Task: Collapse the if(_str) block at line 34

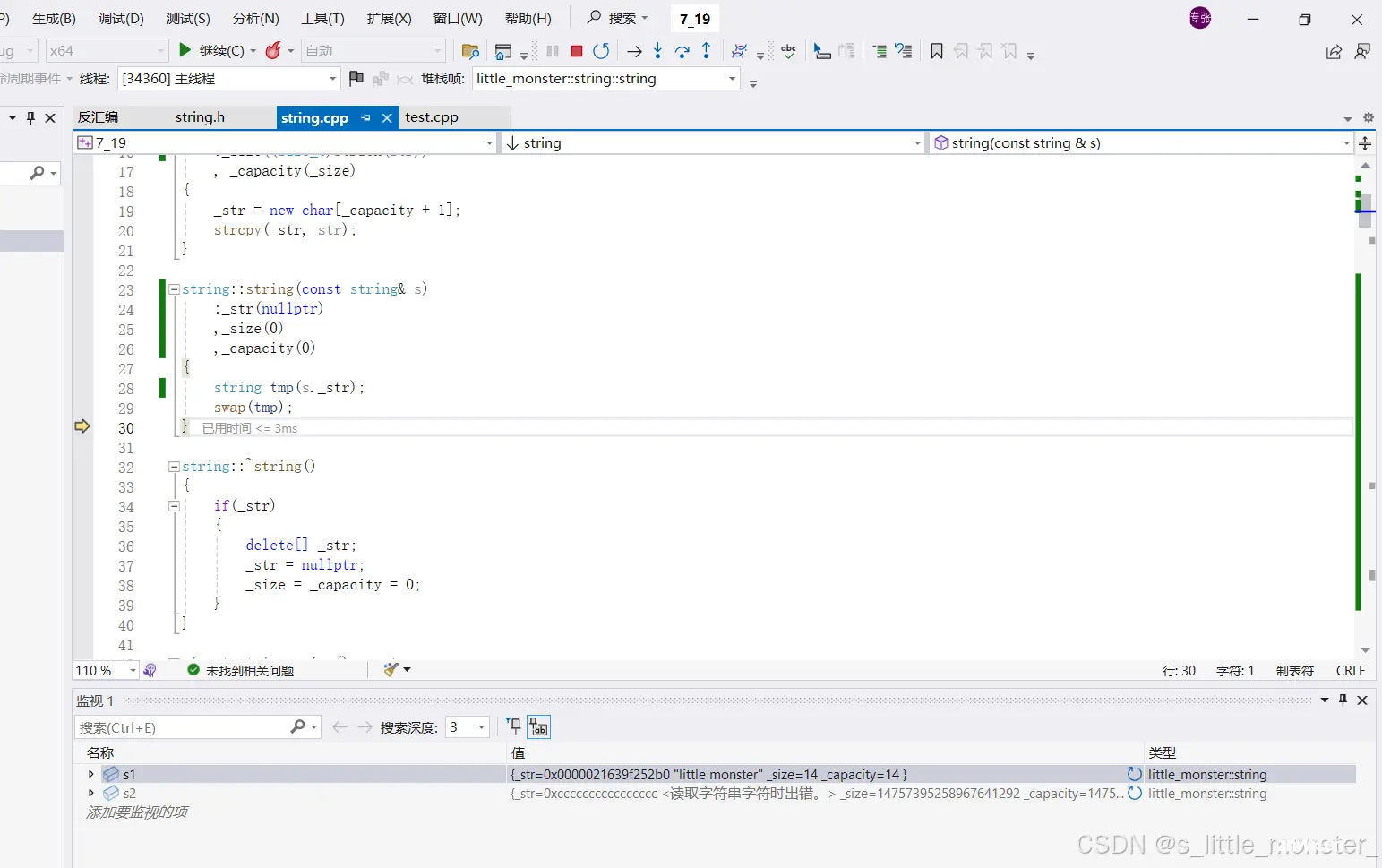Action: (x=174, y=505)
